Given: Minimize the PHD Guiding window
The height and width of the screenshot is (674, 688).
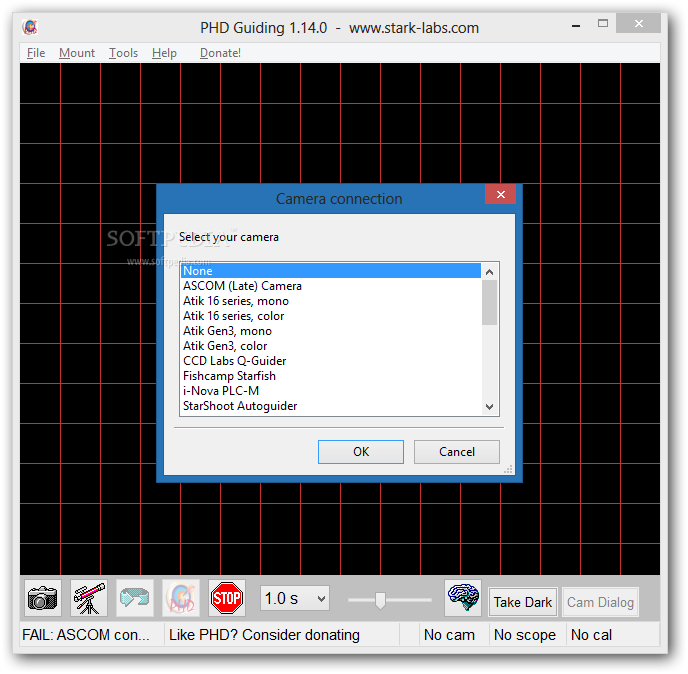Looking at the screenshot, I should [x=576, y=25].
